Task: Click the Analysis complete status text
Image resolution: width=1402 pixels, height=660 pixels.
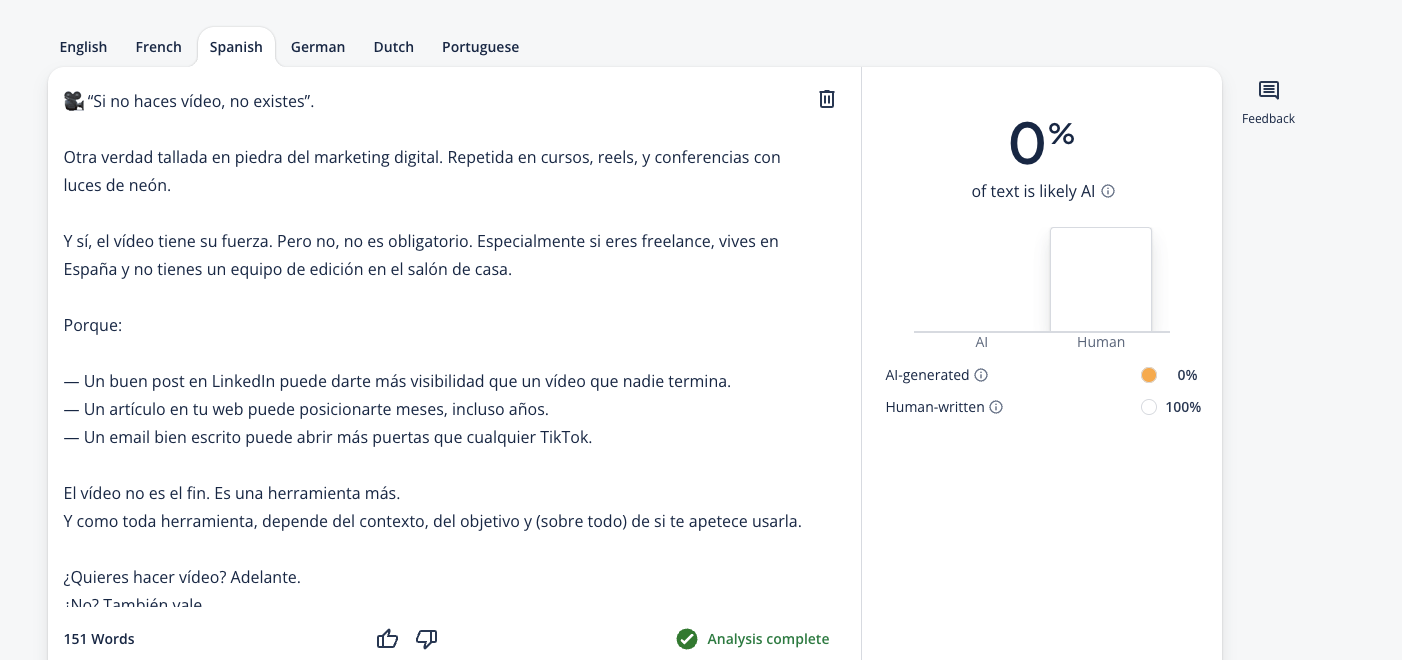Action: click(768, 639)
